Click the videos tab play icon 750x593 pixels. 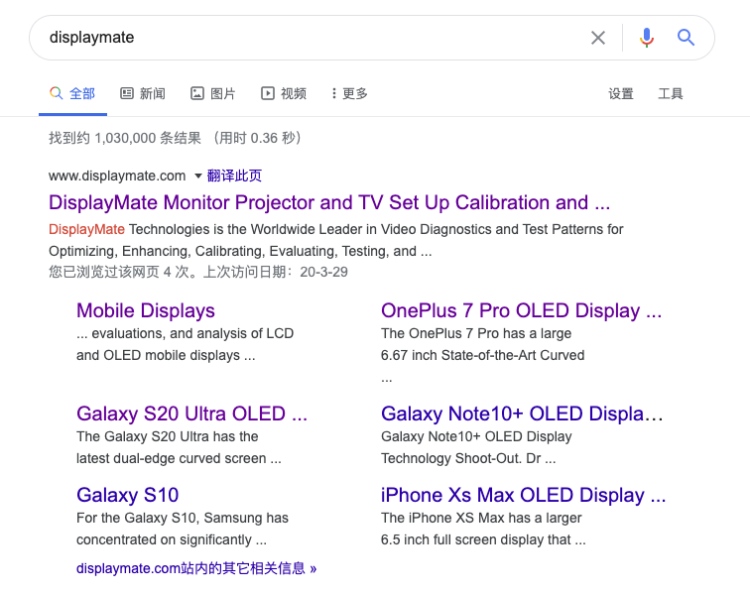pyautogui.click(x=268, y=93)
